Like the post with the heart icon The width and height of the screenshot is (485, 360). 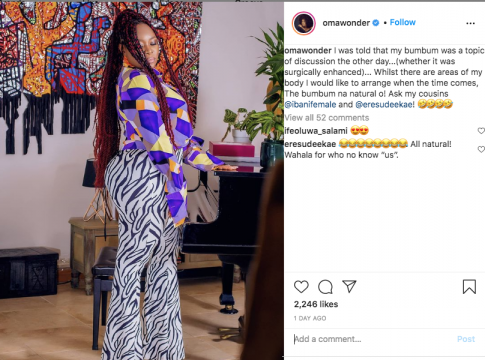301,287
